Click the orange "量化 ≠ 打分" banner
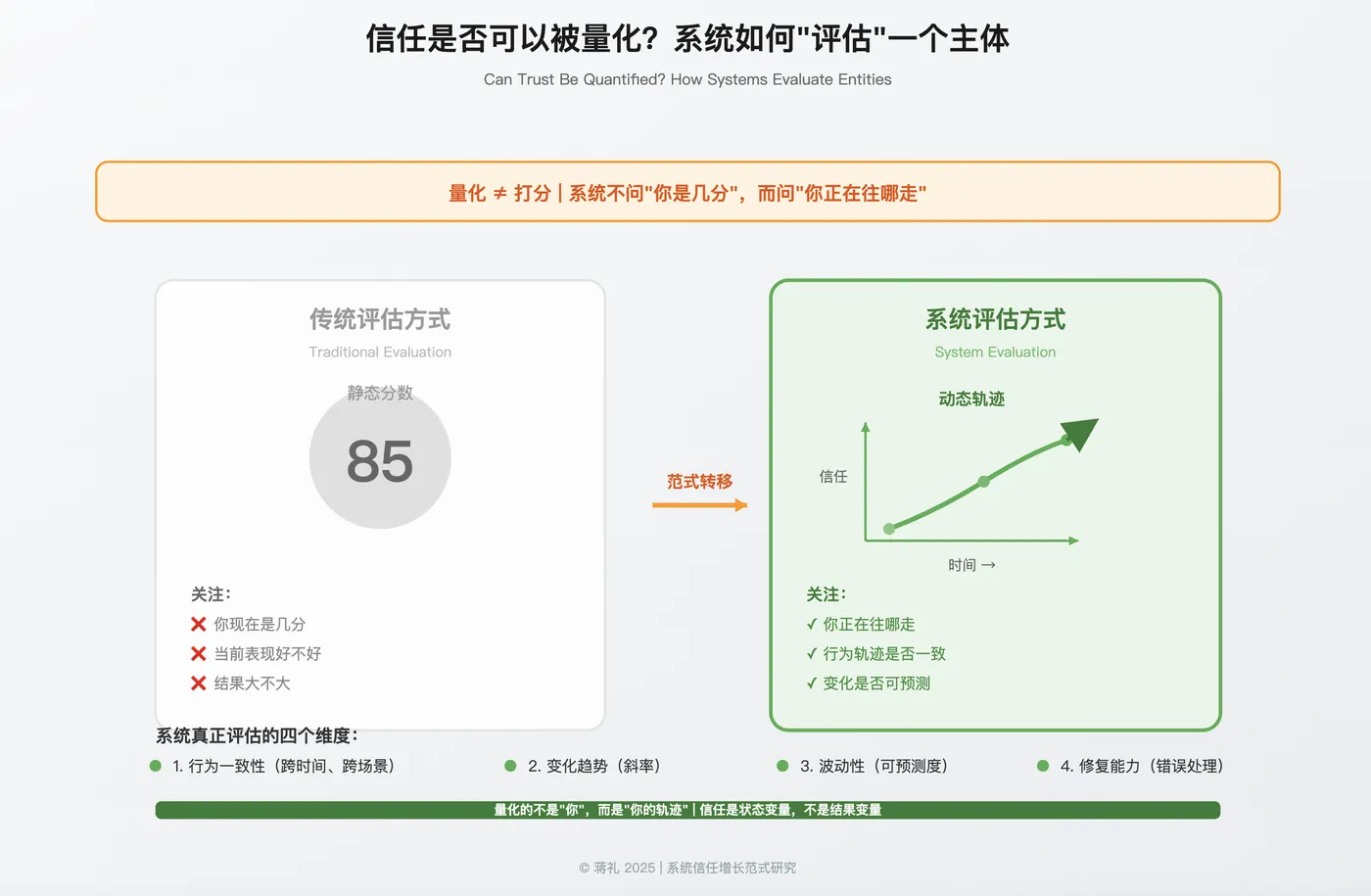Screen dimensions: 1371x896 pyautogui.click(x=687, y=192)
